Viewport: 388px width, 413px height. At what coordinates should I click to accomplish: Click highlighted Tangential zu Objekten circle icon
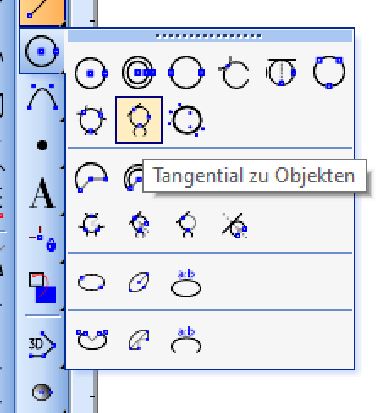click(x=139, y=120)
